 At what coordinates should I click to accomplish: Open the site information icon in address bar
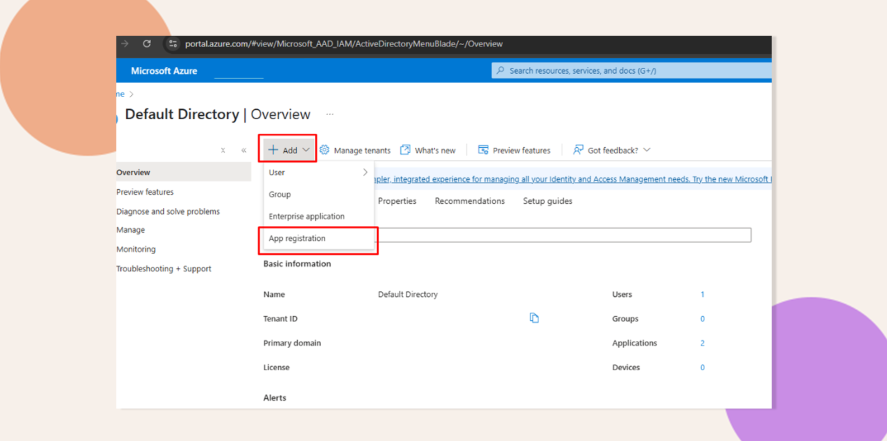(173, 44)
